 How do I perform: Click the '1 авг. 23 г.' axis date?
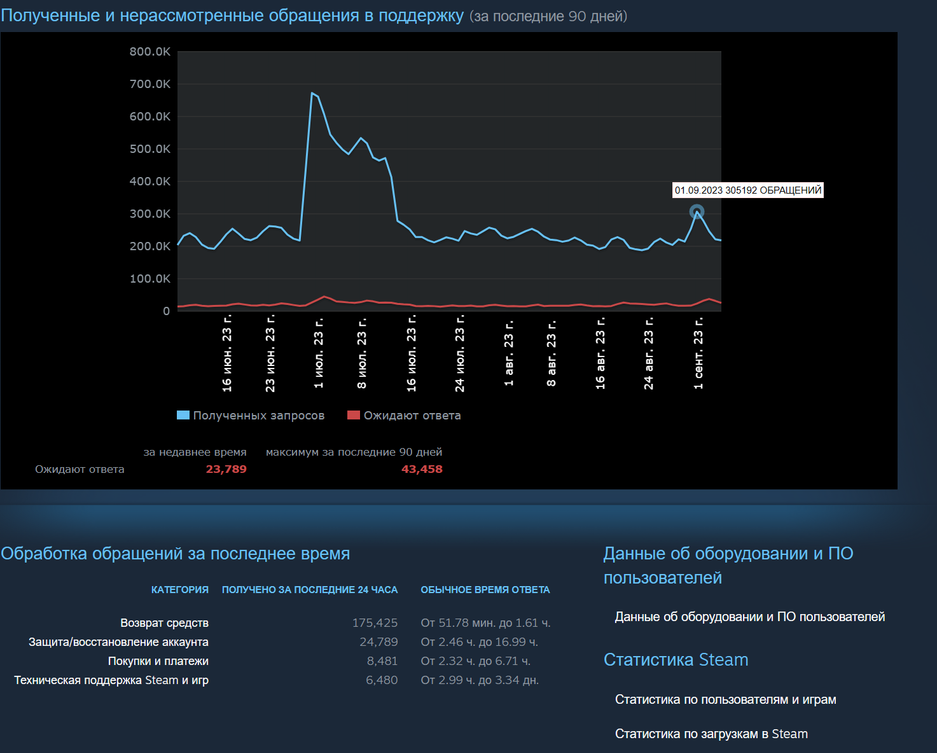[509, 353]
